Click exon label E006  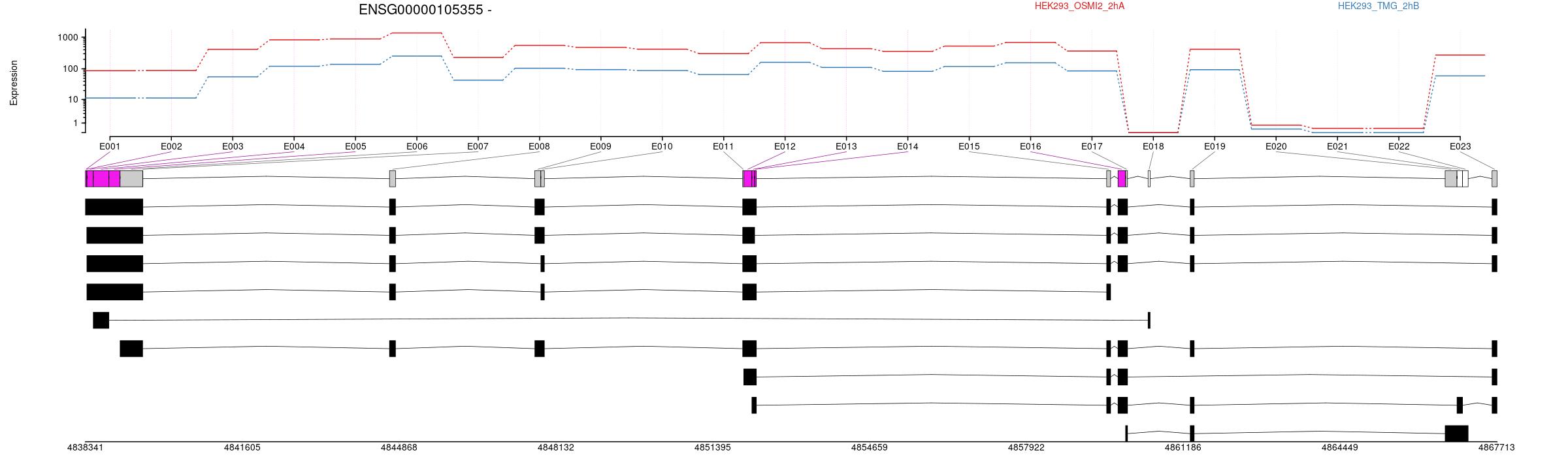tap(417, 146)
